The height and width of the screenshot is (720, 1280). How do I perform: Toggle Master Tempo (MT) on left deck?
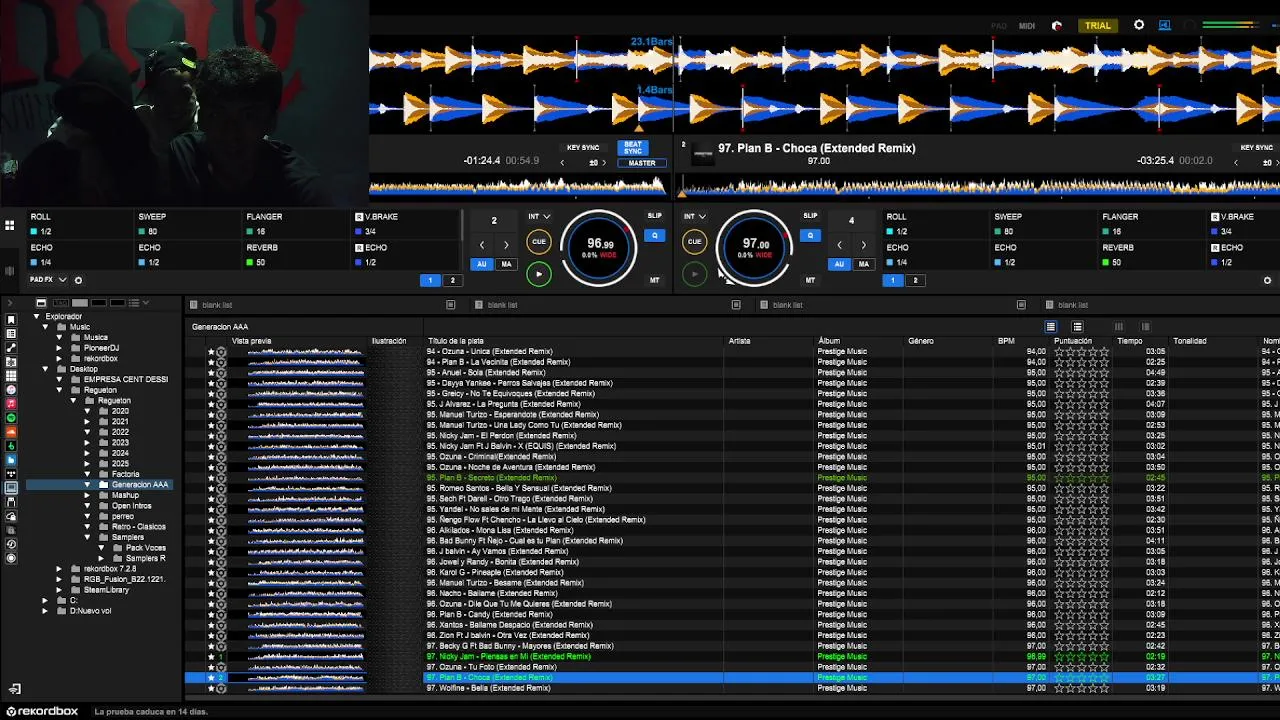[654, 280]
